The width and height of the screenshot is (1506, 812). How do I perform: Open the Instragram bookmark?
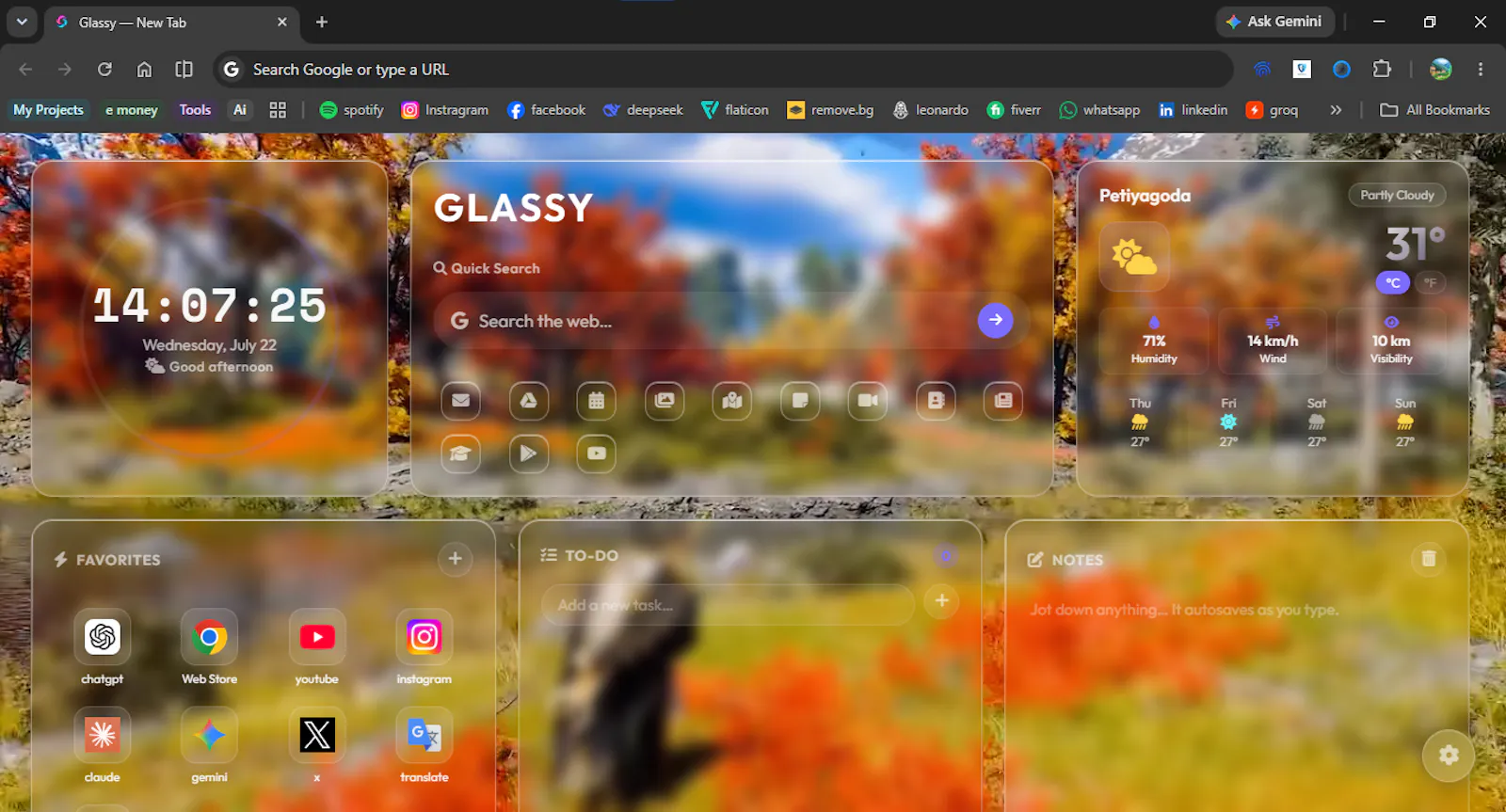(x=445, y=110)
